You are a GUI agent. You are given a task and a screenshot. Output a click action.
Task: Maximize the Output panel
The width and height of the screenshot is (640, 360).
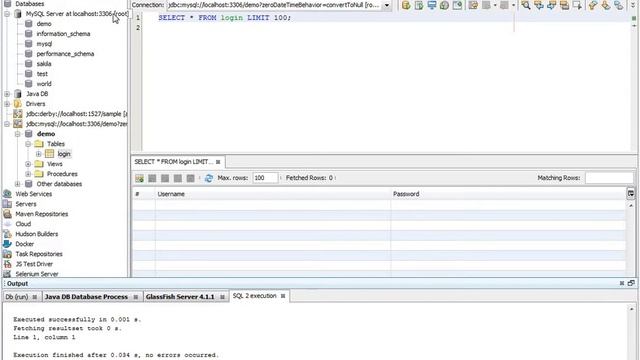(x=631, y=283)
